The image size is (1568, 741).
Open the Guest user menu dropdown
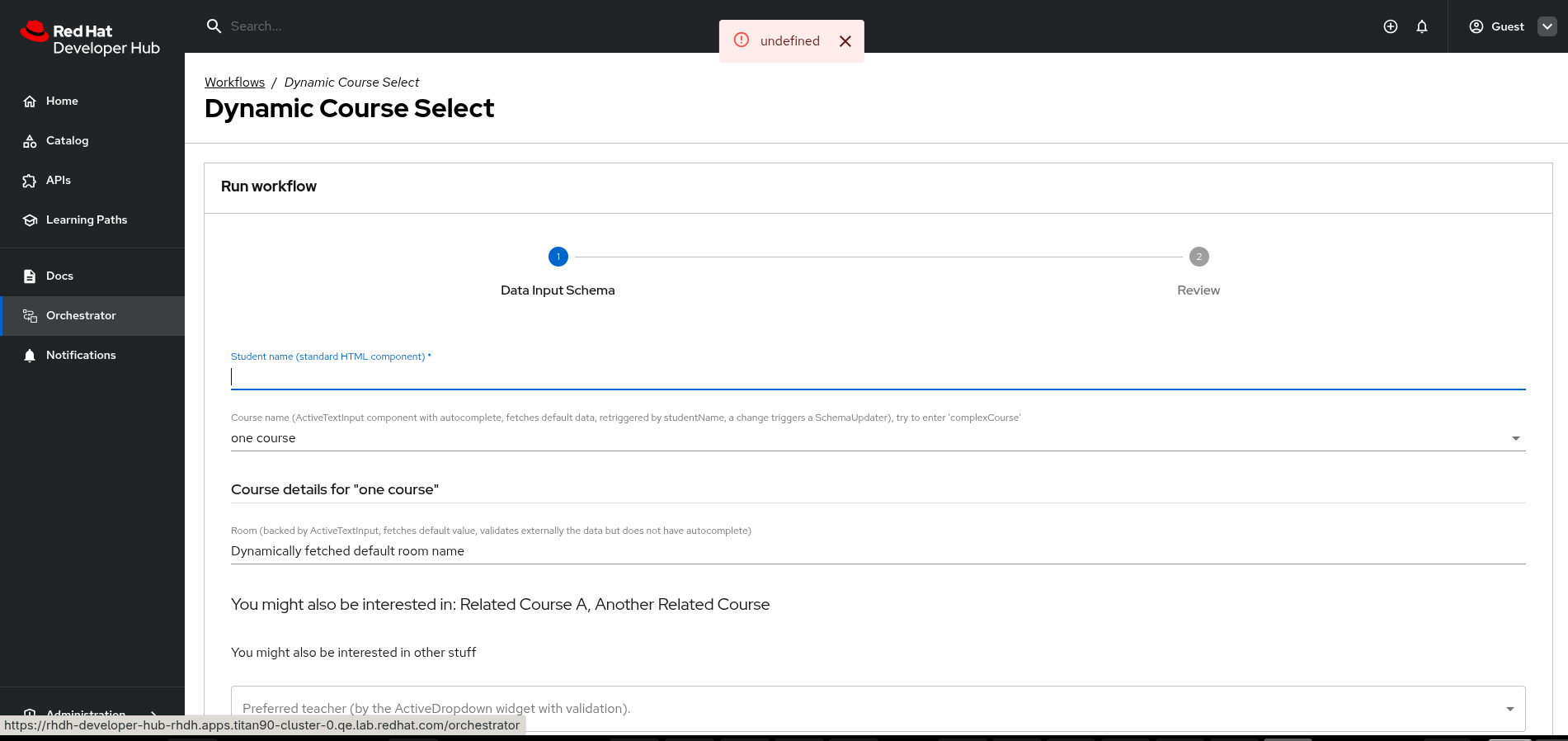coord(1547,26)
